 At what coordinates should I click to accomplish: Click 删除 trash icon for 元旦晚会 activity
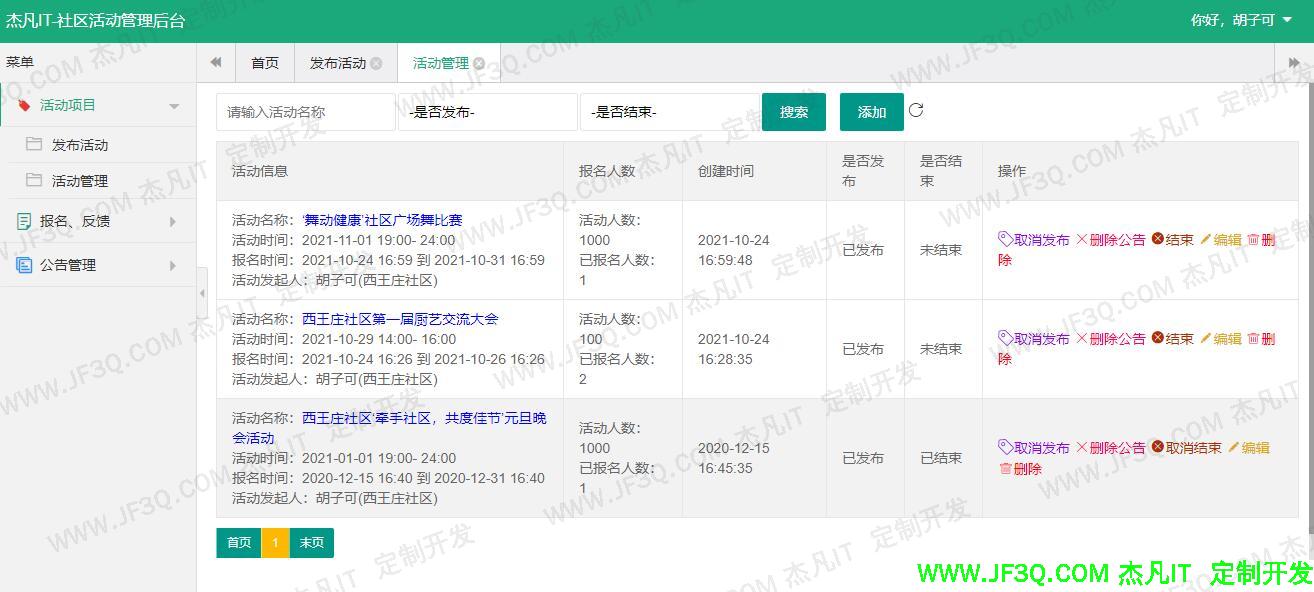(1006, 468)
